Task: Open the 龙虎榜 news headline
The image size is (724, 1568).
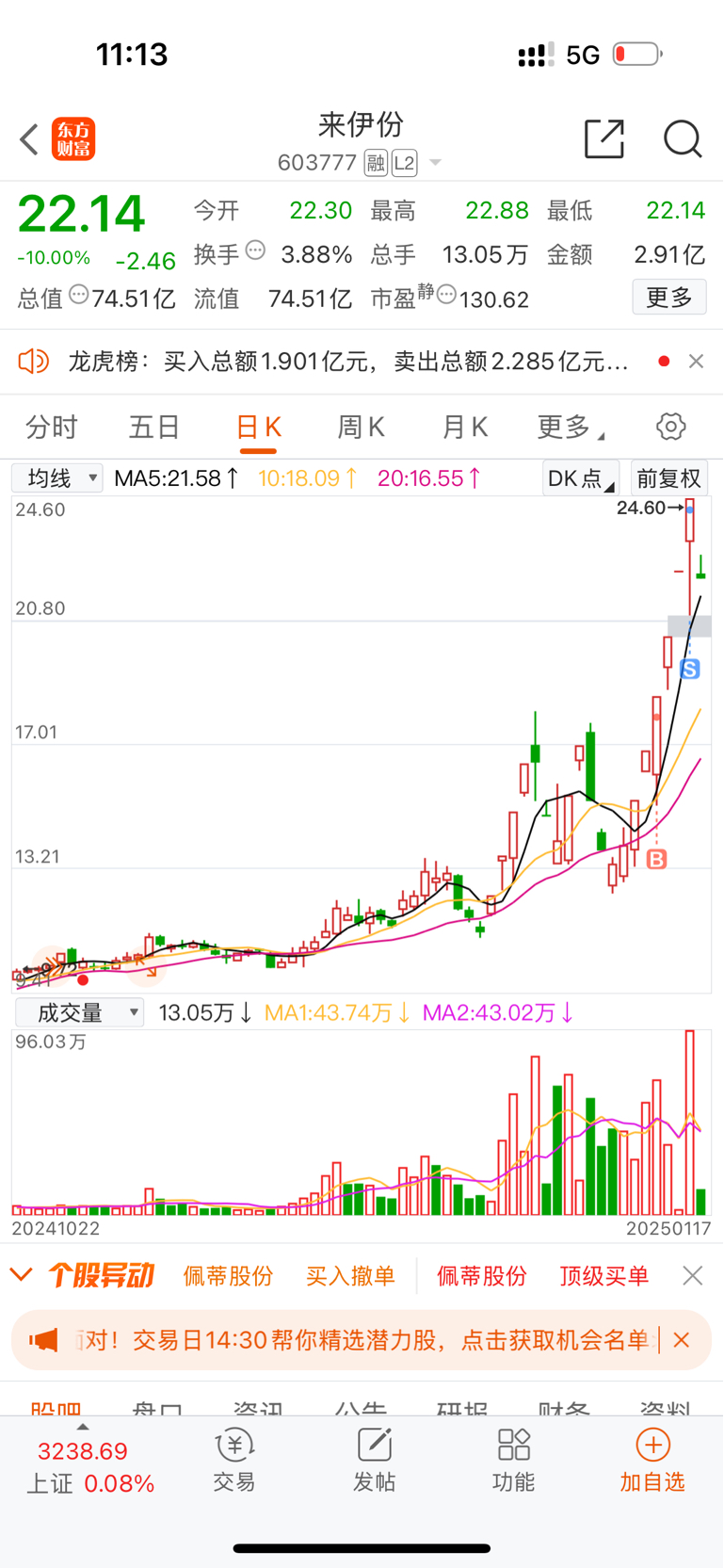Action: (347, 362)
